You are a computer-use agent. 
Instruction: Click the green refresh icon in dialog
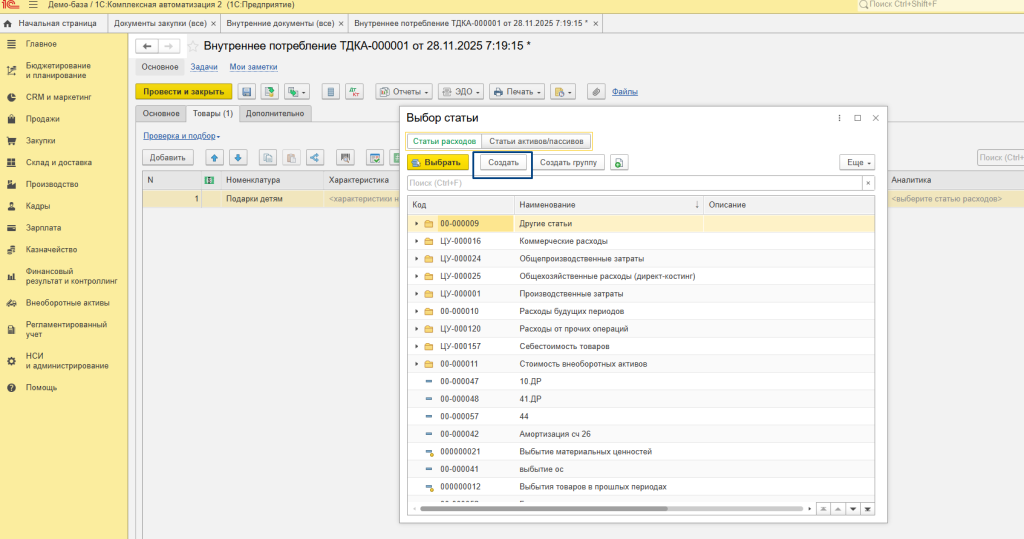[620, 162]
